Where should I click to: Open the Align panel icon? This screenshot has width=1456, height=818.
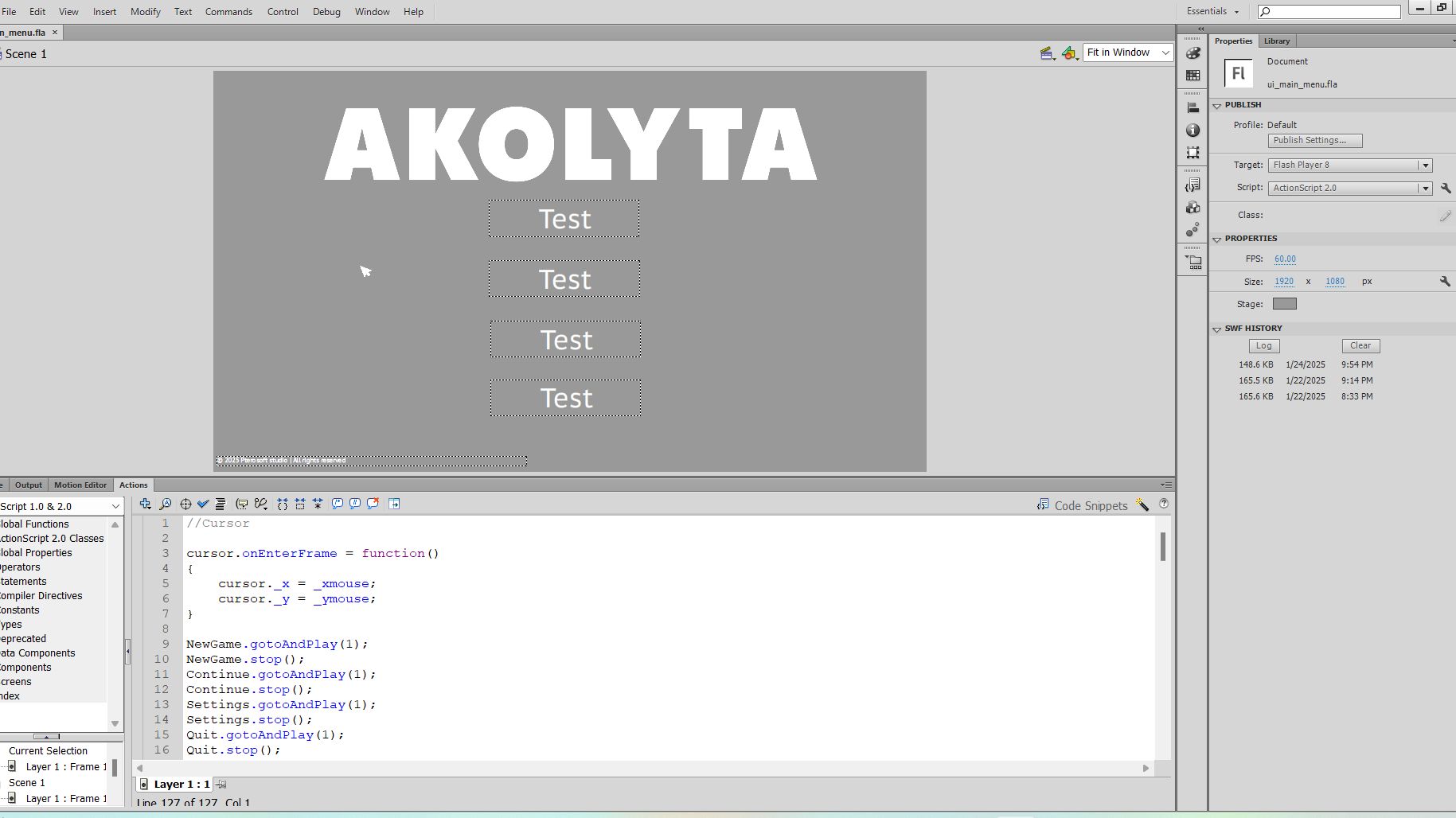pos(1193,107)
